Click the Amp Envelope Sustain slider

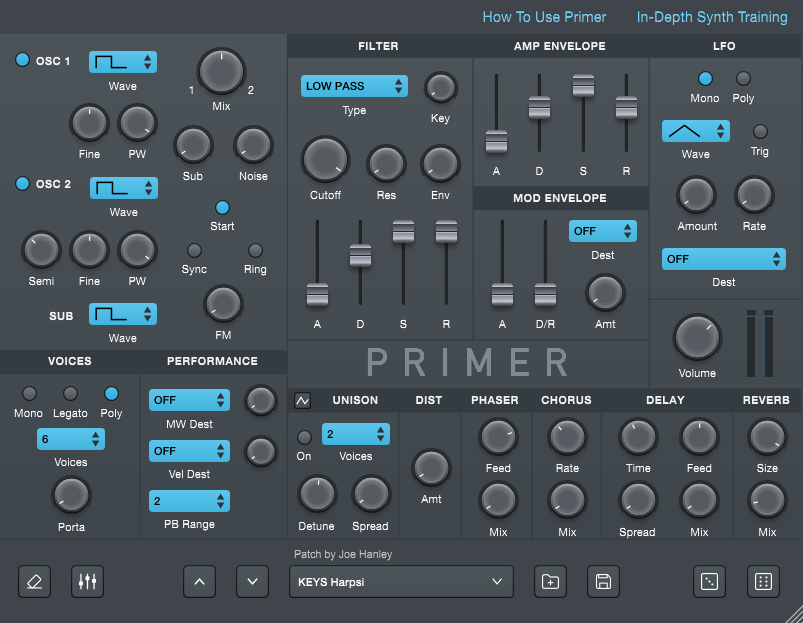pos(583,87)
